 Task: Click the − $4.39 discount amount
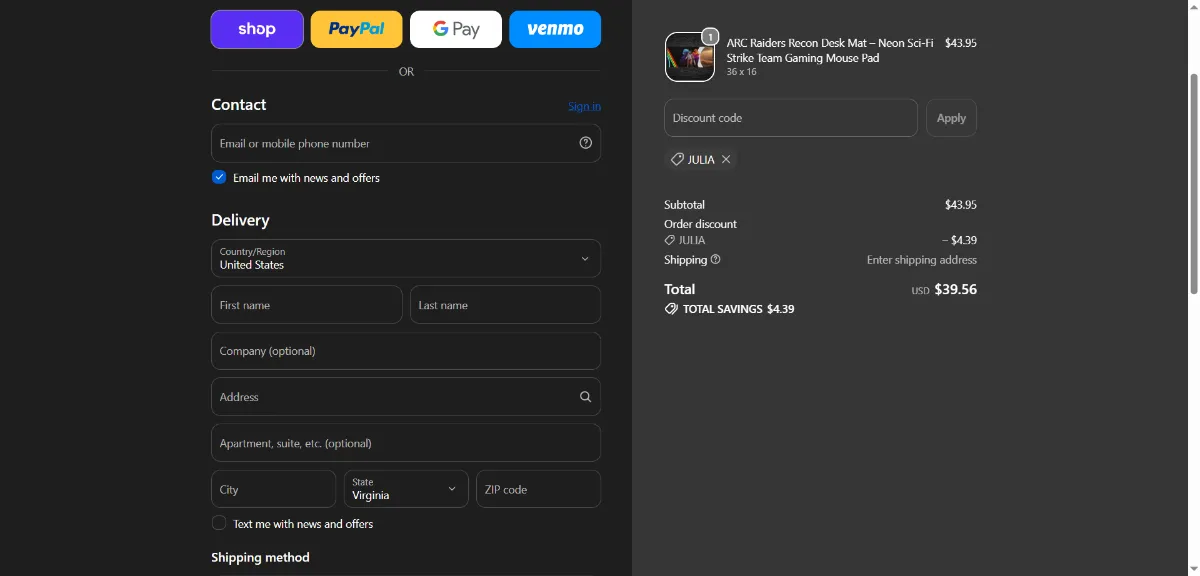pyautogui.click(x=959, y=241)
